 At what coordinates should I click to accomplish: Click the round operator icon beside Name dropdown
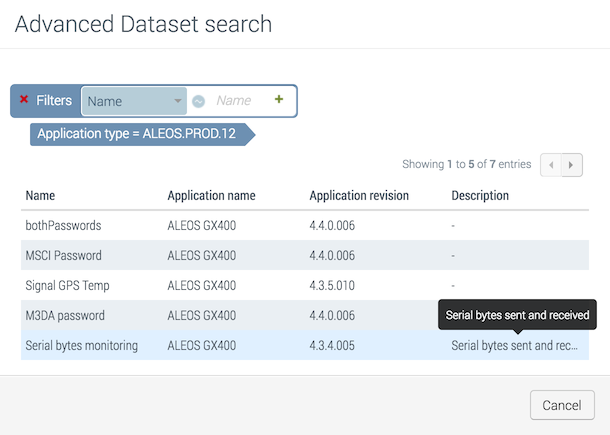pos(198,101)
